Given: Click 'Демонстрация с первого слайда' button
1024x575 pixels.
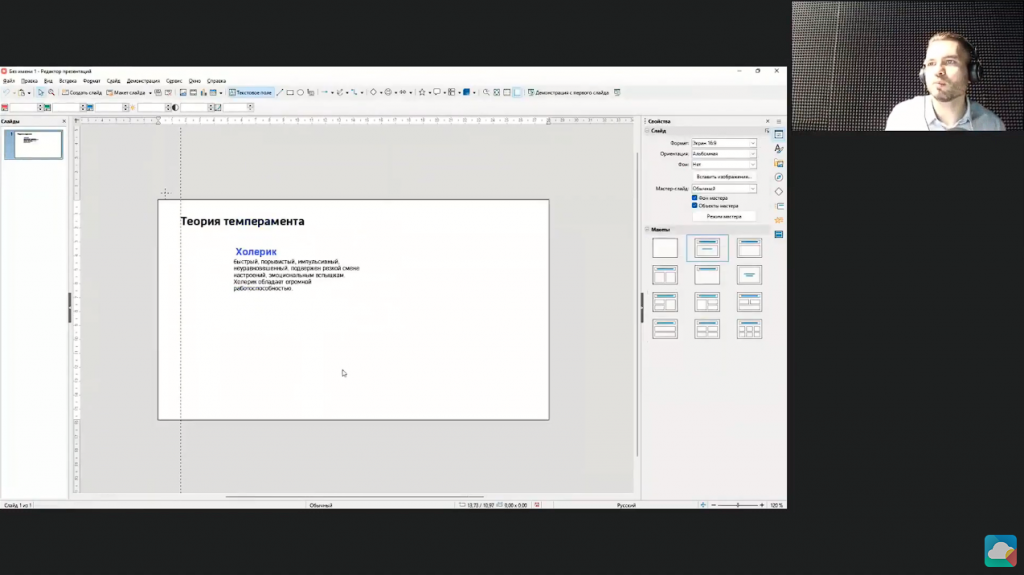Looking at the screenshot, I should pyautogui.click(x=568, y=93).
